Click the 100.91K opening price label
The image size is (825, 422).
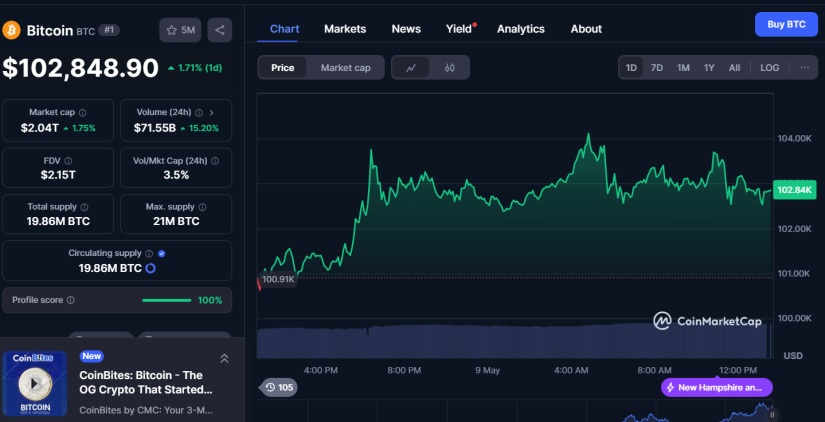(x=278, y=279)
